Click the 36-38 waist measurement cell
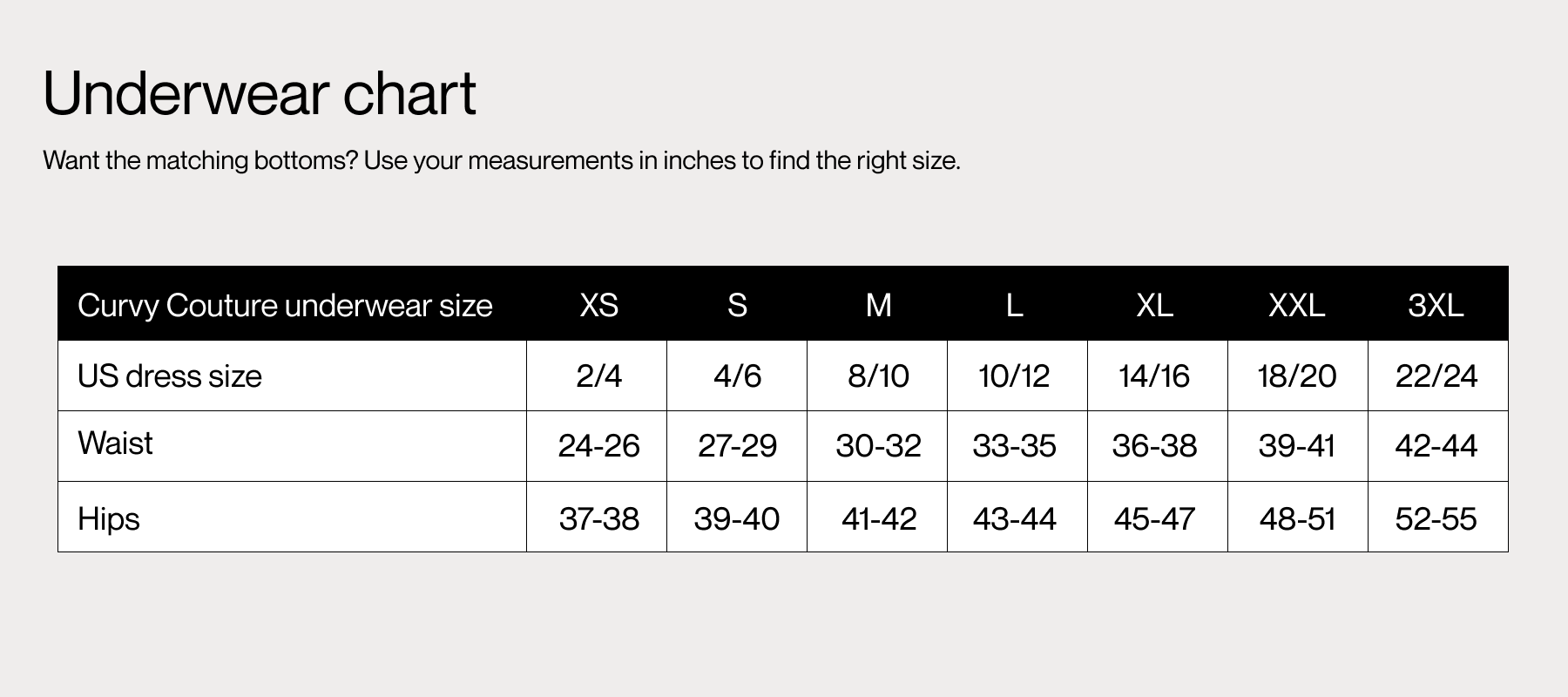1568x697 pixels. click(x=1154, y=446)
